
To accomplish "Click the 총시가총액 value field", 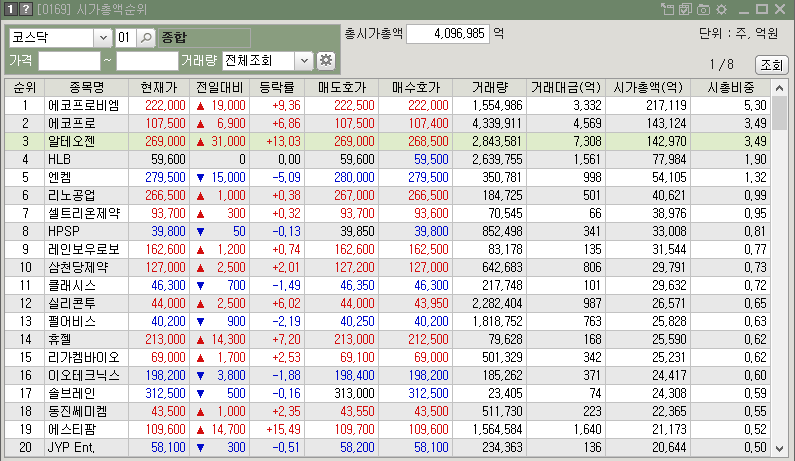I will (x=448, y=34).
